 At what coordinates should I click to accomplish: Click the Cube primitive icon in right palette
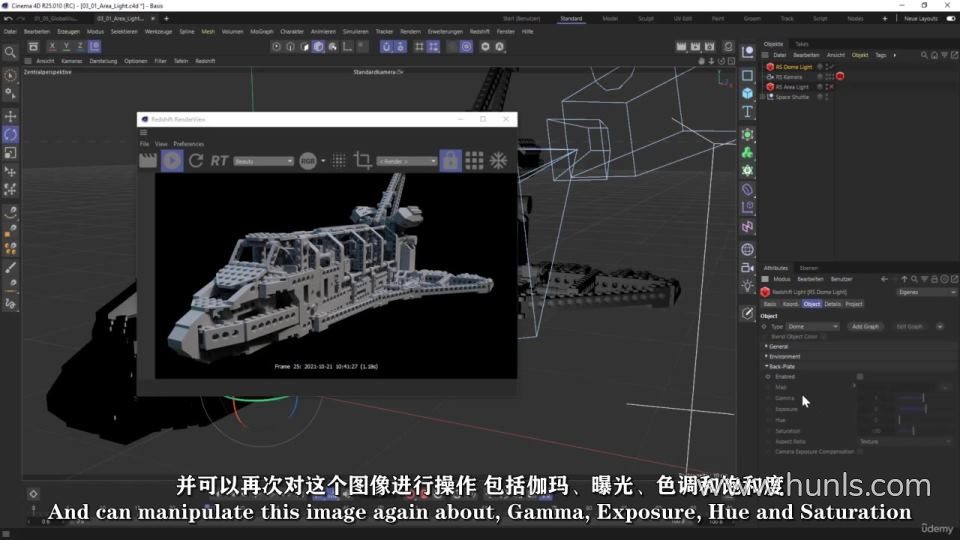coord(748,94)
